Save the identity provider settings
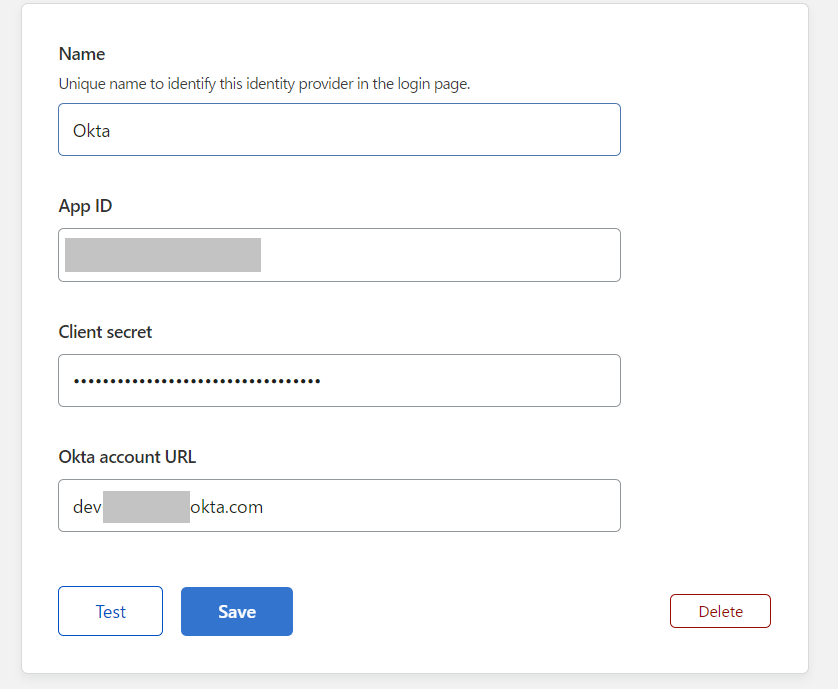838x689 pixels. pyautogui.click(x=237, y=611)
